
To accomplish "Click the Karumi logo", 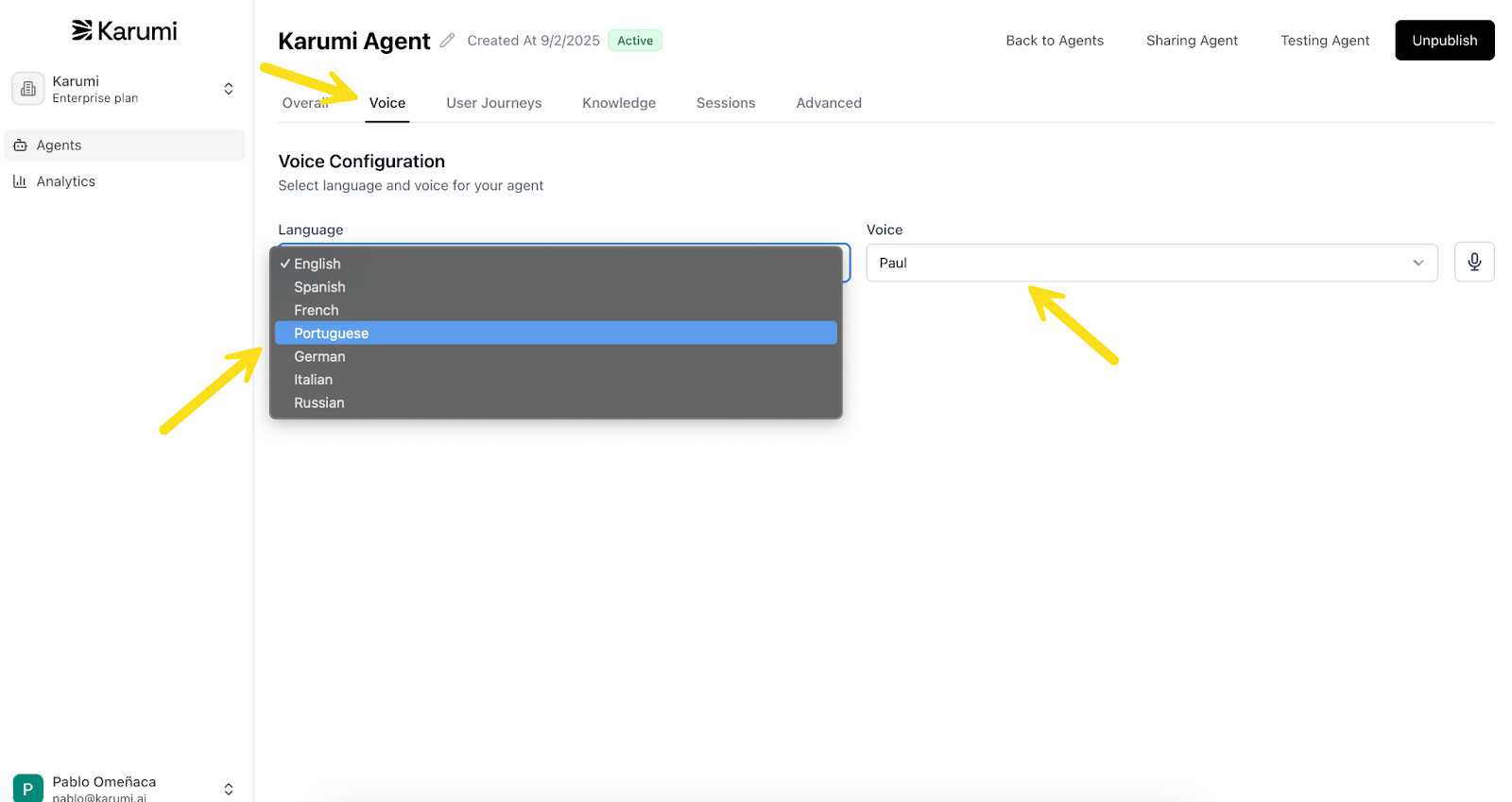I will click(x=125, y=31).
